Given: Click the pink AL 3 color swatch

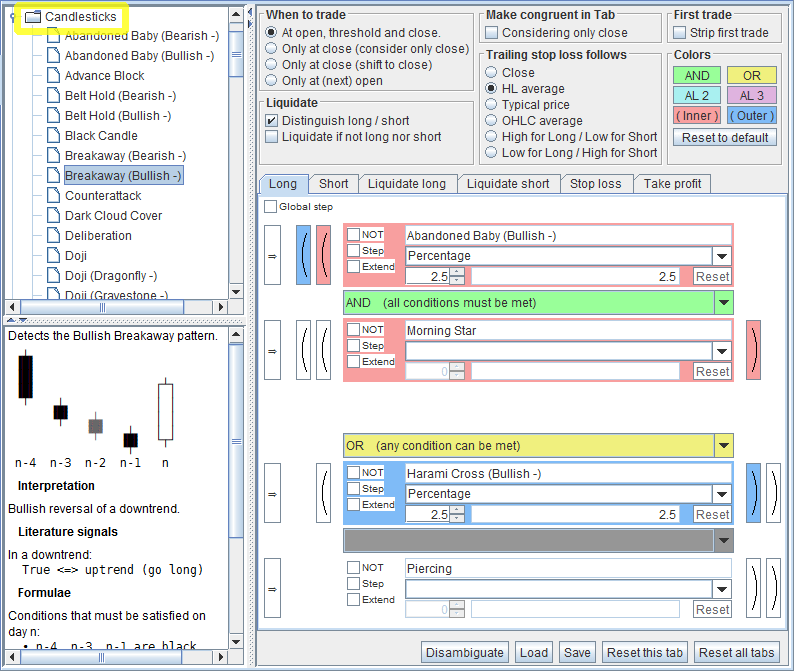Looking at the screenshot, I should [x=751, y=95].
